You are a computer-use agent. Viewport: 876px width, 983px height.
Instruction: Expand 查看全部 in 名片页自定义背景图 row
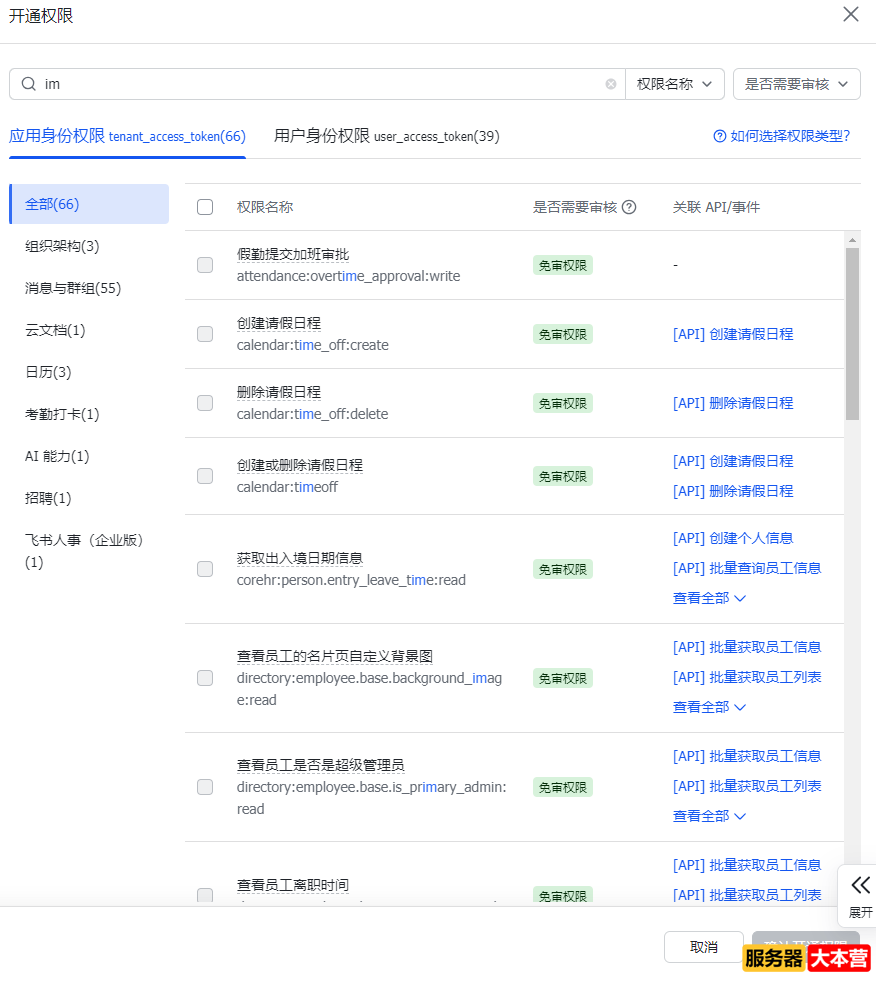(x=709, y=707)
